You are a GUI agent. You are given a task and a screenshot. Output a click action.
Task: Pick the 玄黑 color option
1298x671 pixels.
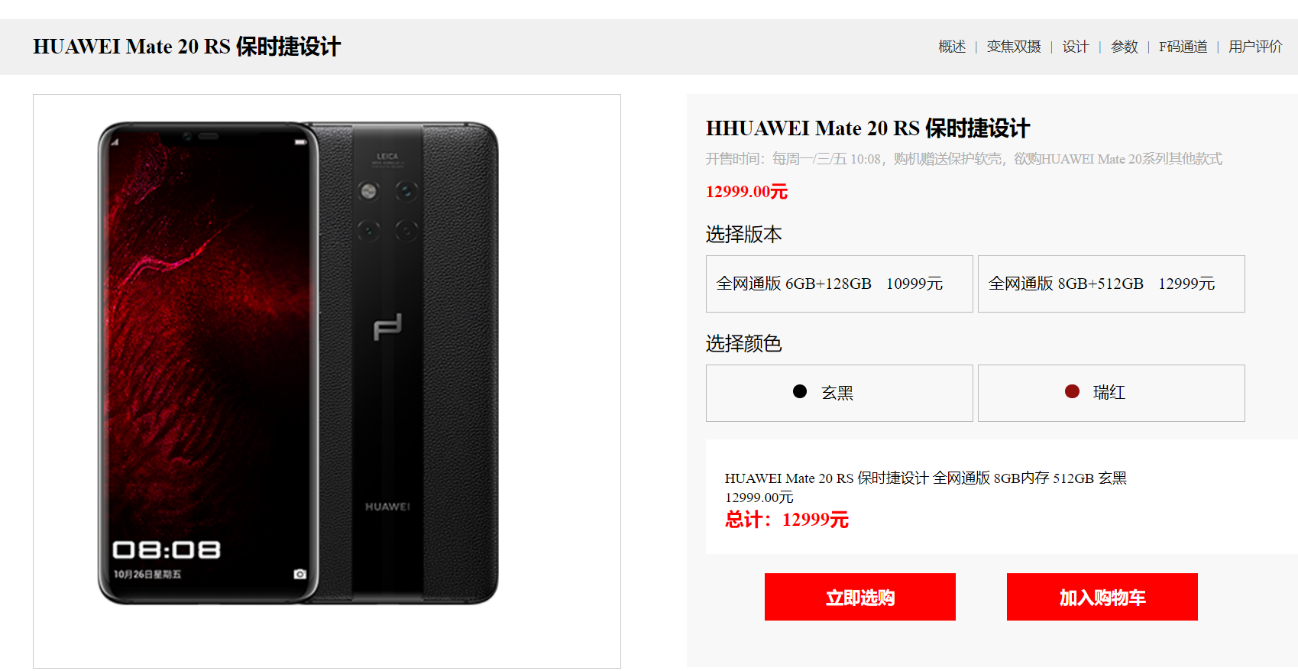click(x=839, y=393)
